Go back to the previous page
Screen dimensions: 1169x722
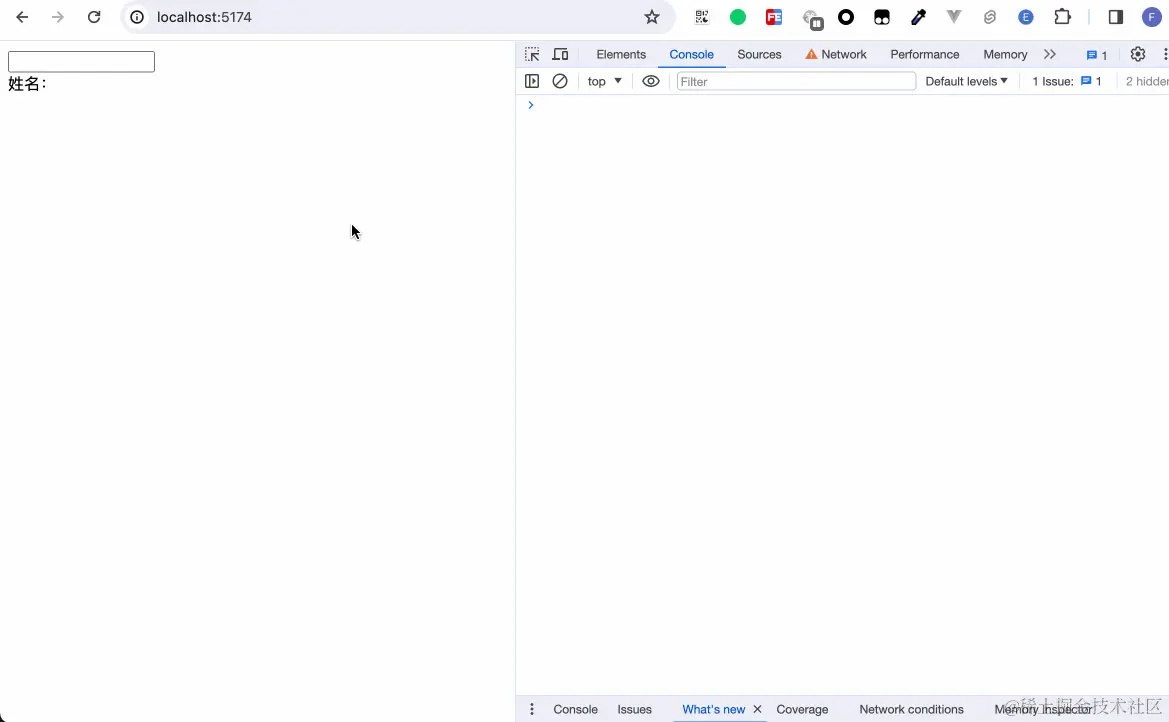coord(22,17)
